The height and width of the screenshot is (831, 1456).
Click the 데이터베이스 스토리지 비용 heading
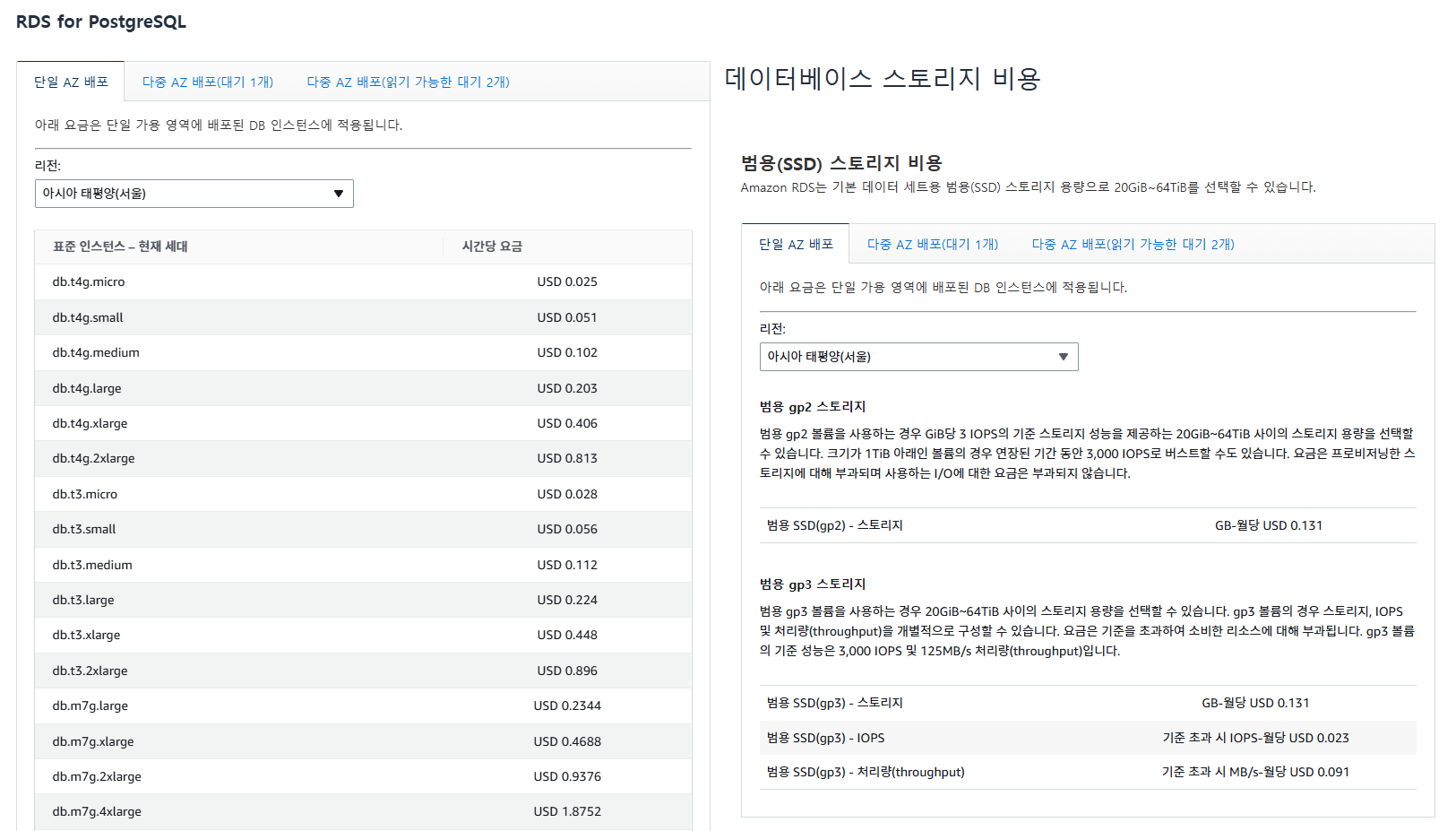pyautogui.click(x=883, y=79)
